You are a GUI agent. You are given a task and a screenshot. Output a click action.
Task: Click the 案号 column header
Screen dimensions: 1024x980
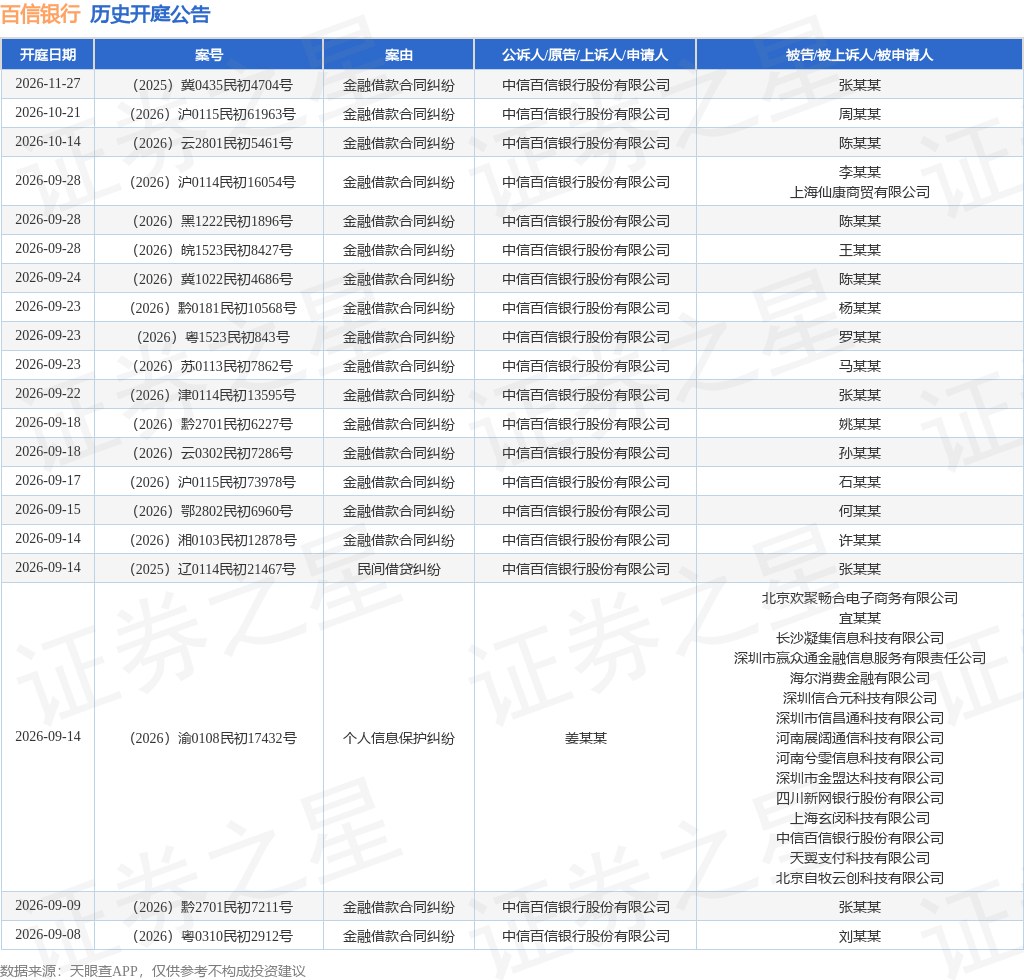(209, 55)
